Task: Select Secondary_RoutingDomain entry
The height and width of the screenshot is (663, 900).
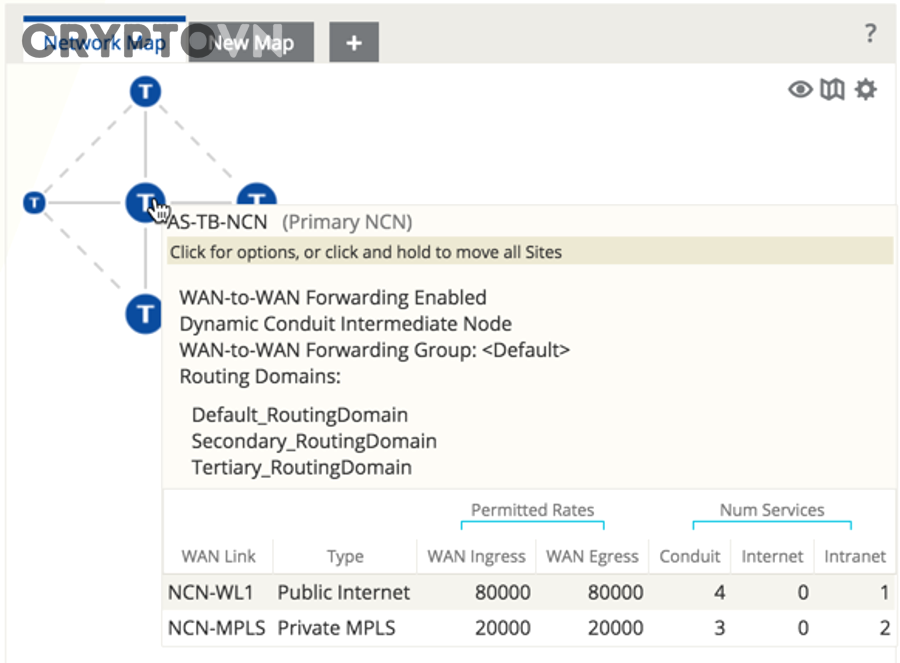Action: (314, 441)
